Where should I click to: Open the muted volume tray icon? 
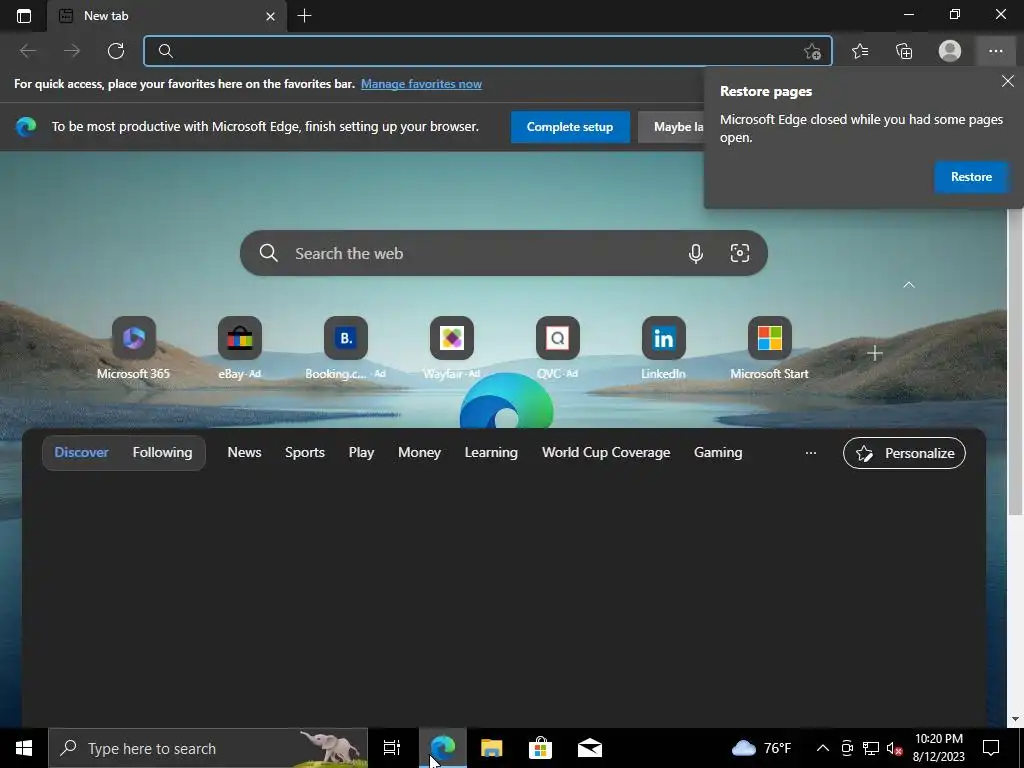894,748
